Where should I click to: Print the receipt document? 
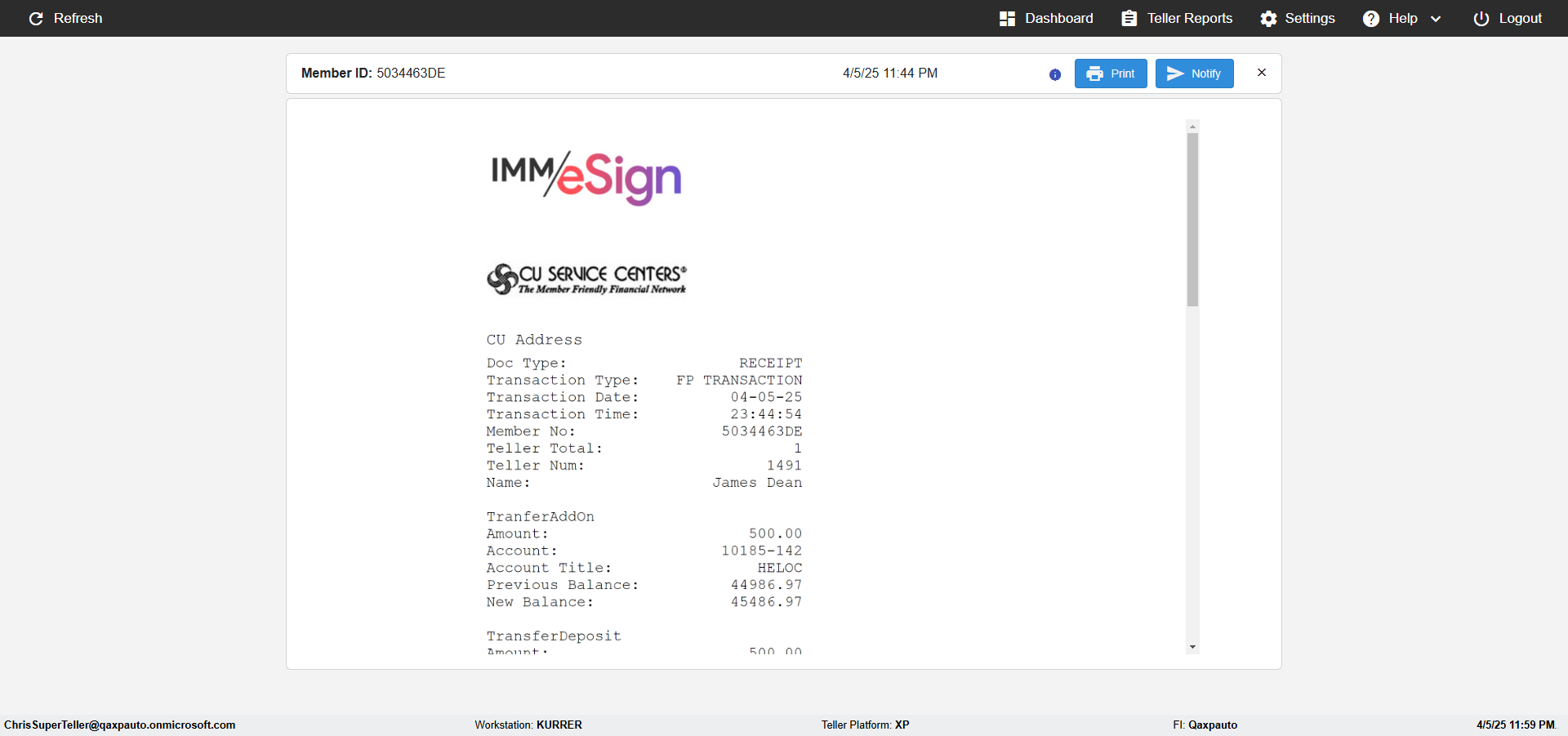pyautogui.click(x=1111, y=74)
